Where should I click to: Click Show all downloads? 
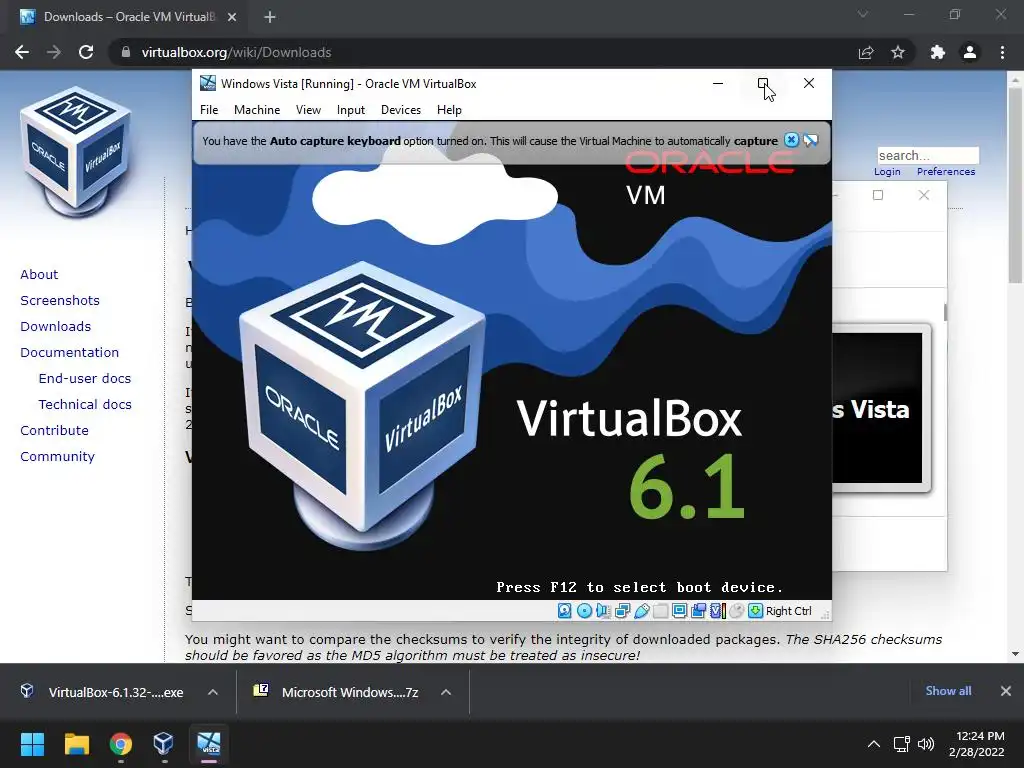[x=948, y=691]
